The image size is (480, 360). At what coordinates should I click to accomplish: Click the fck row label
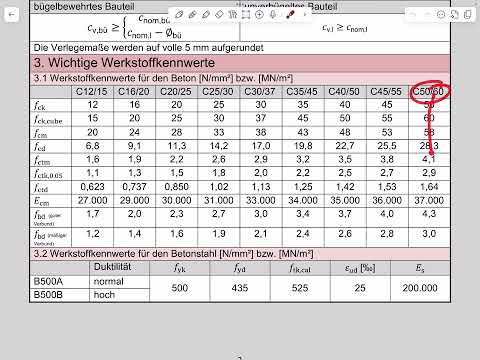coord(40,106)
